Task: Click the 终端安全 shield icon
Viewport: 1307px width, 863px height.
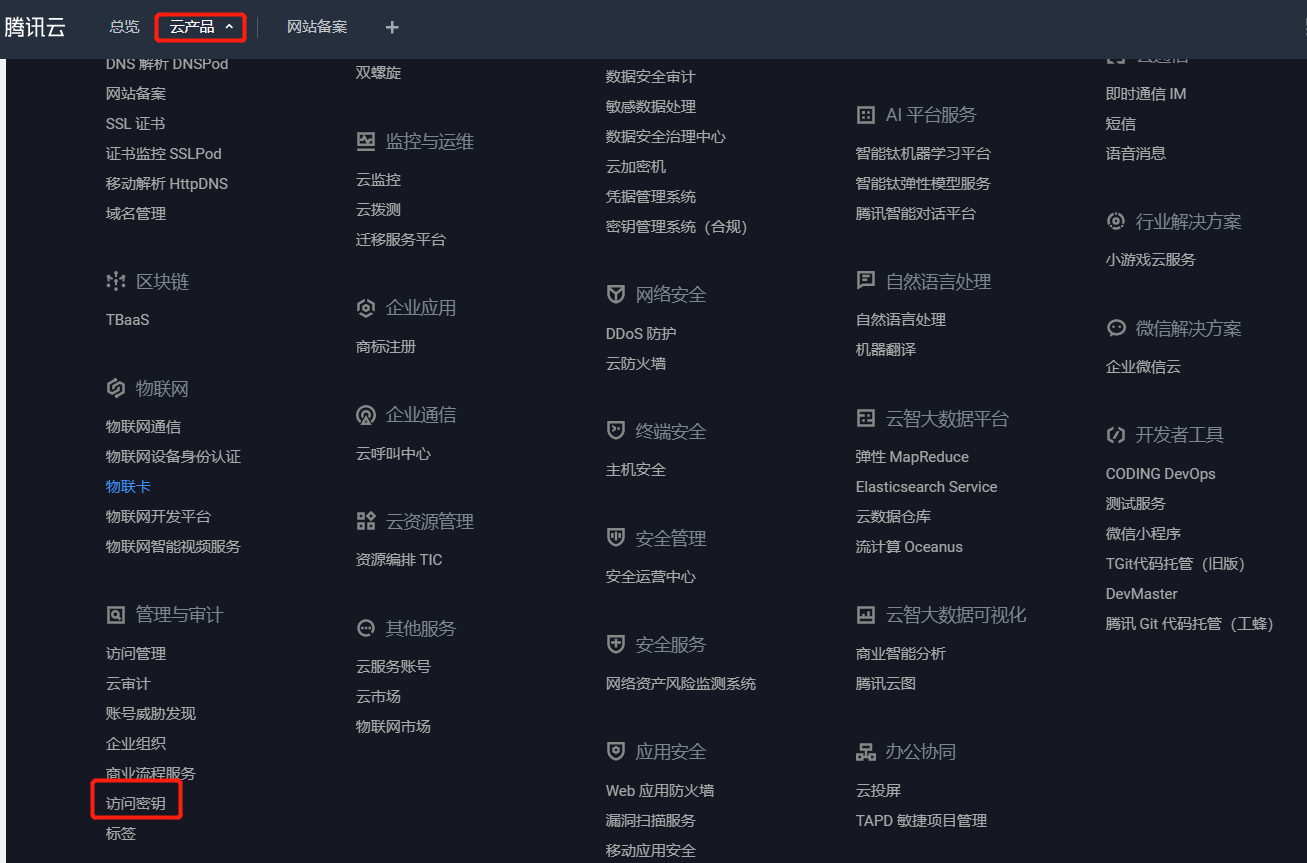Action: click(x=616, y=430)
